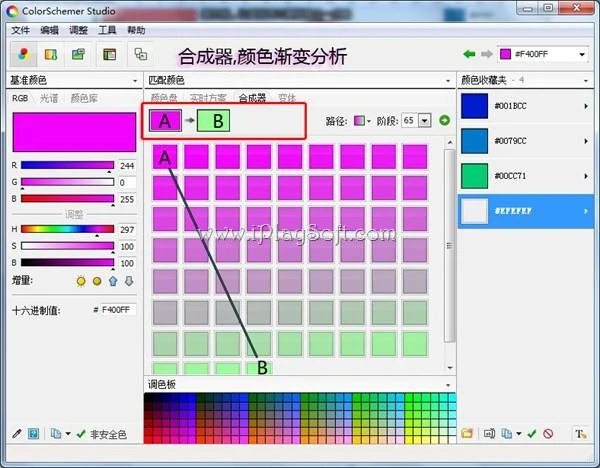The height and width of the screenshot is (468, 600).
Task: Click the red prohibit icon in favorites
Action: pyautogui.click(x=548, y=434)
